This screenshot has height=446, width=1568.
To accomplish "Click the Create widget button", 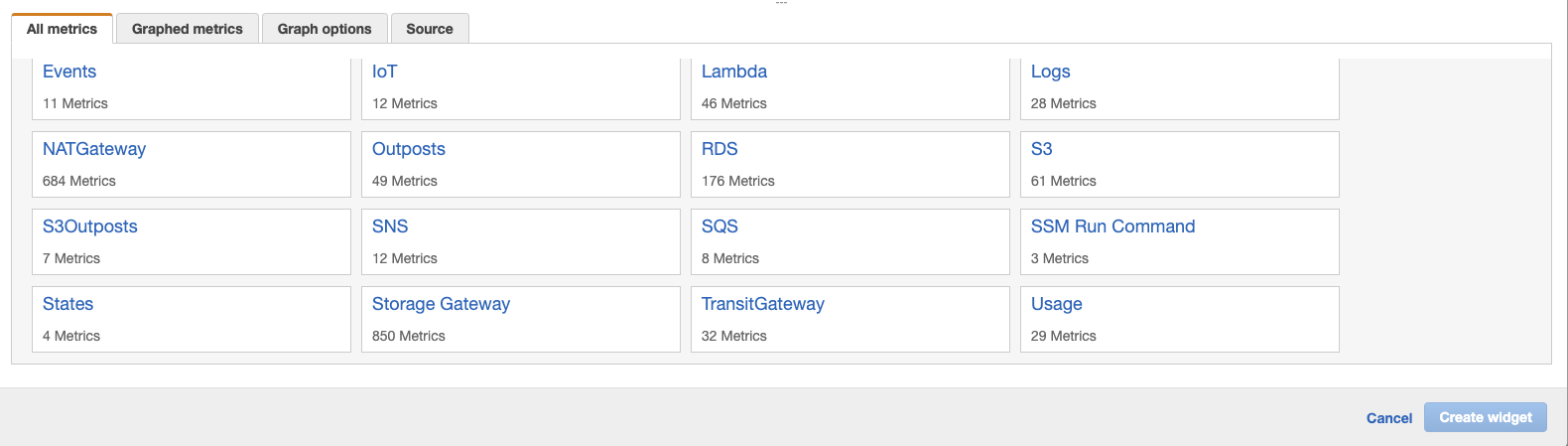I will pyautogui.click(x=1485, y=417).
